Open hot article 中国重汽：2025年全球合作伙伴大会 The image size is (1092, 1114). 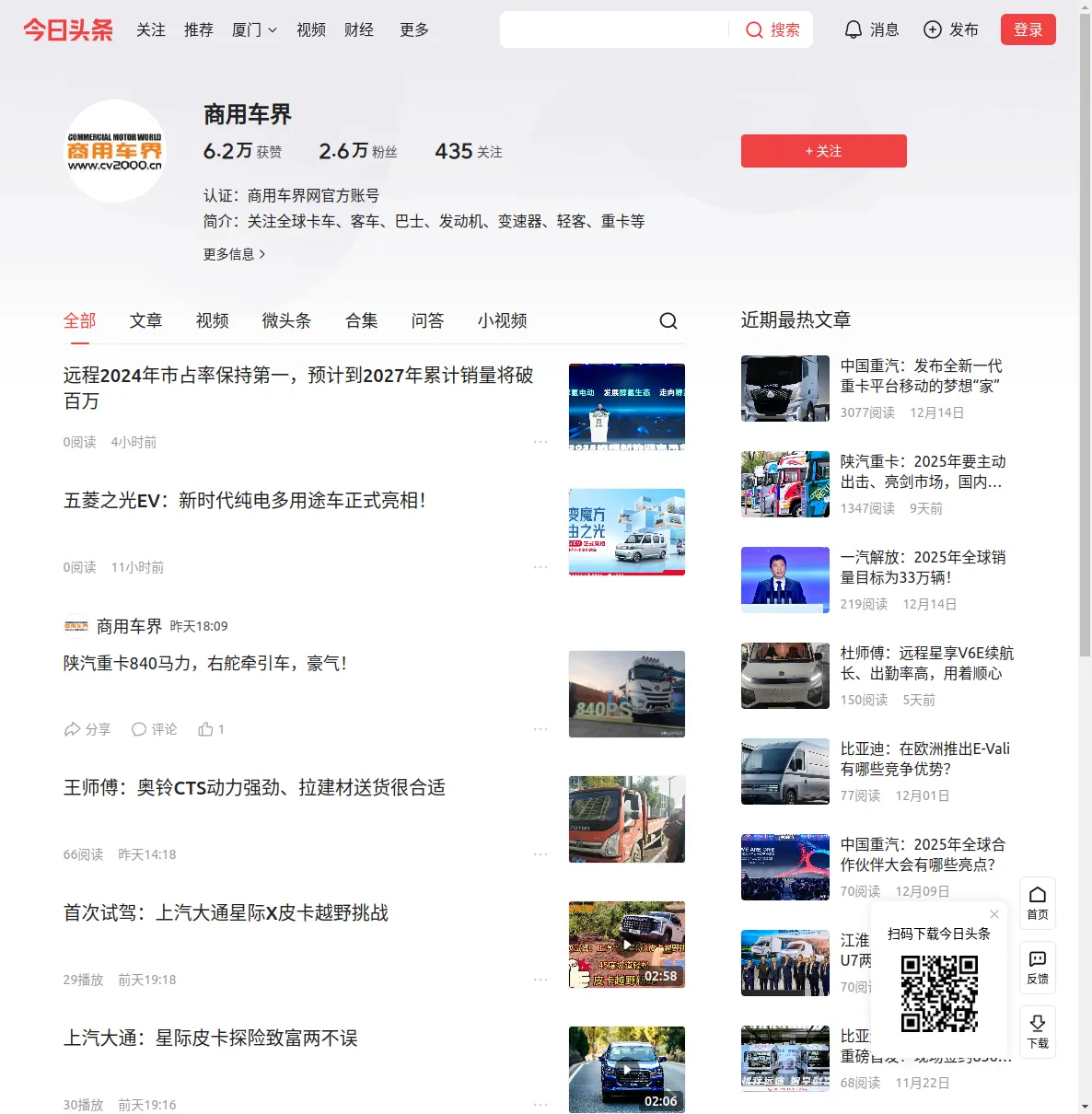[x=924, y=854]
